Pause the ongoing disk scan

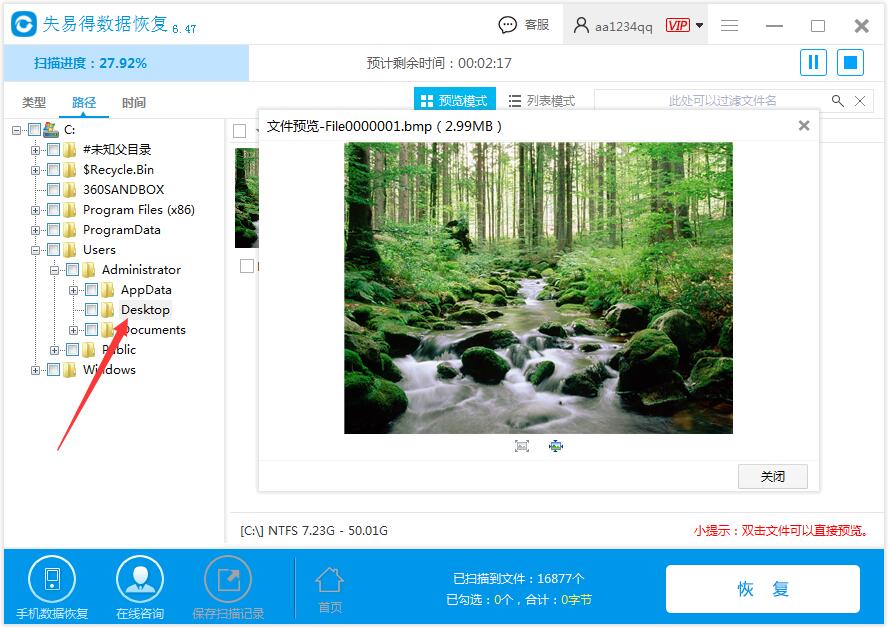point(813,62)
